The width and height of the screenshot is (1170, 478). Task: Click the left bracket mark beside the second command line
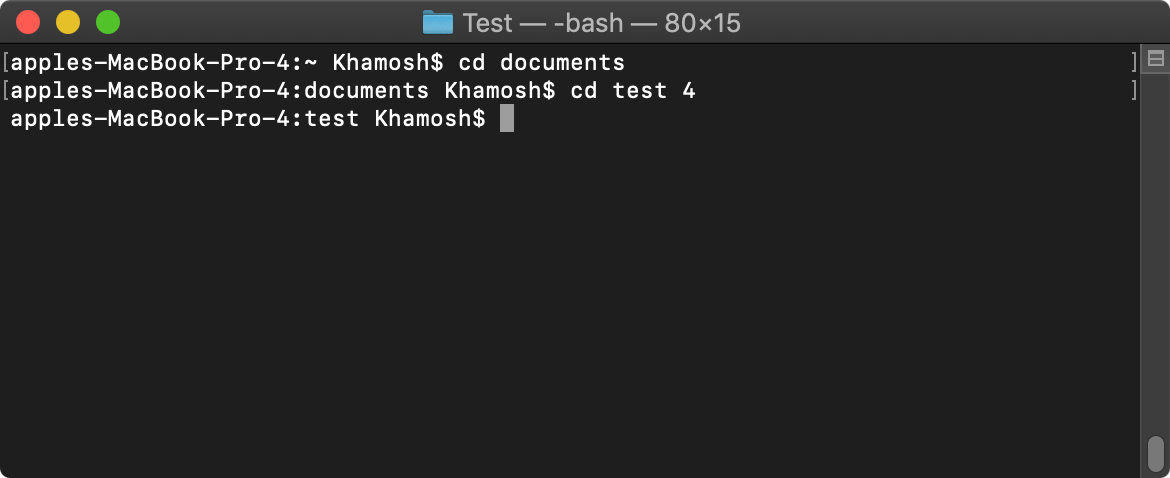pyautogui.click(x=5, y=91)
